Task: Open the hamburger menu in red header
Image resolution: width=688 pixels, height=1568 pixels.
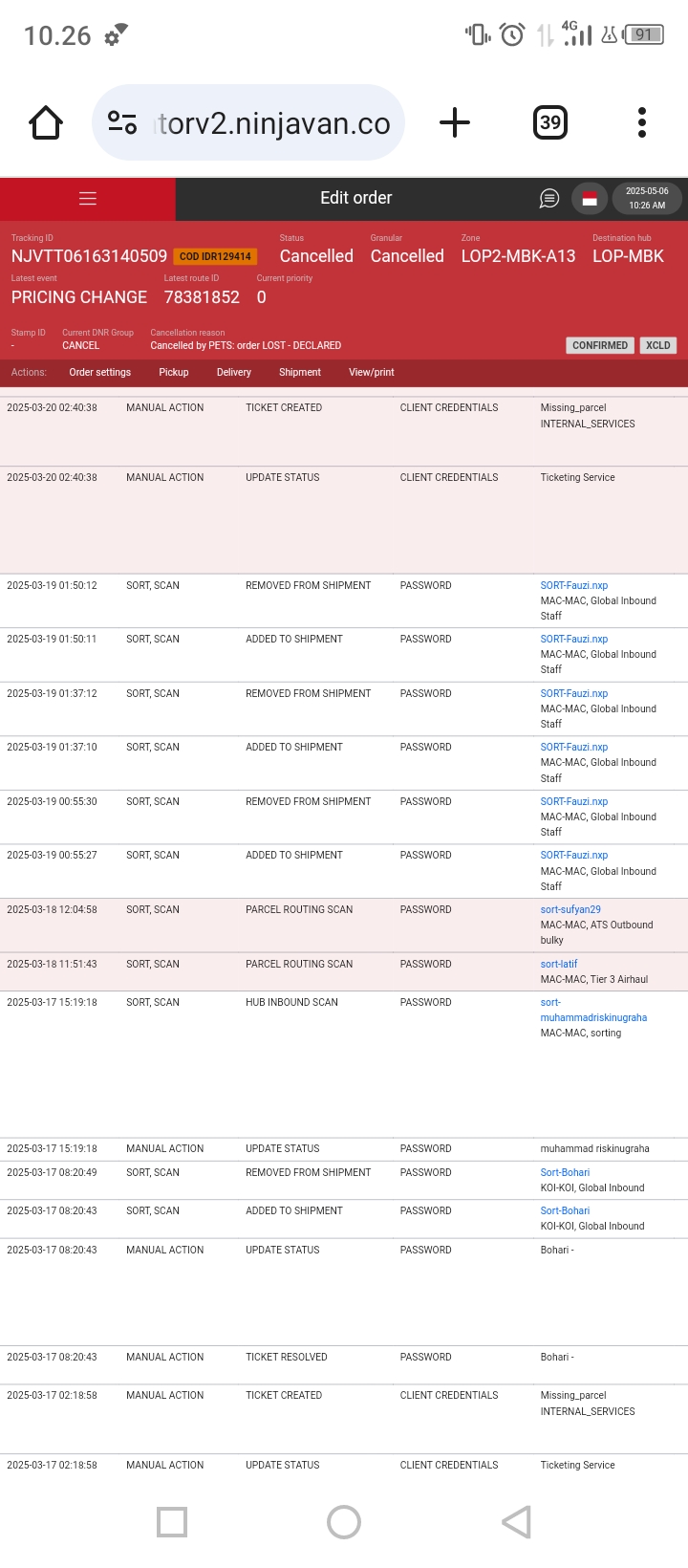Action: pyautogui.click(x=88, y=199)
